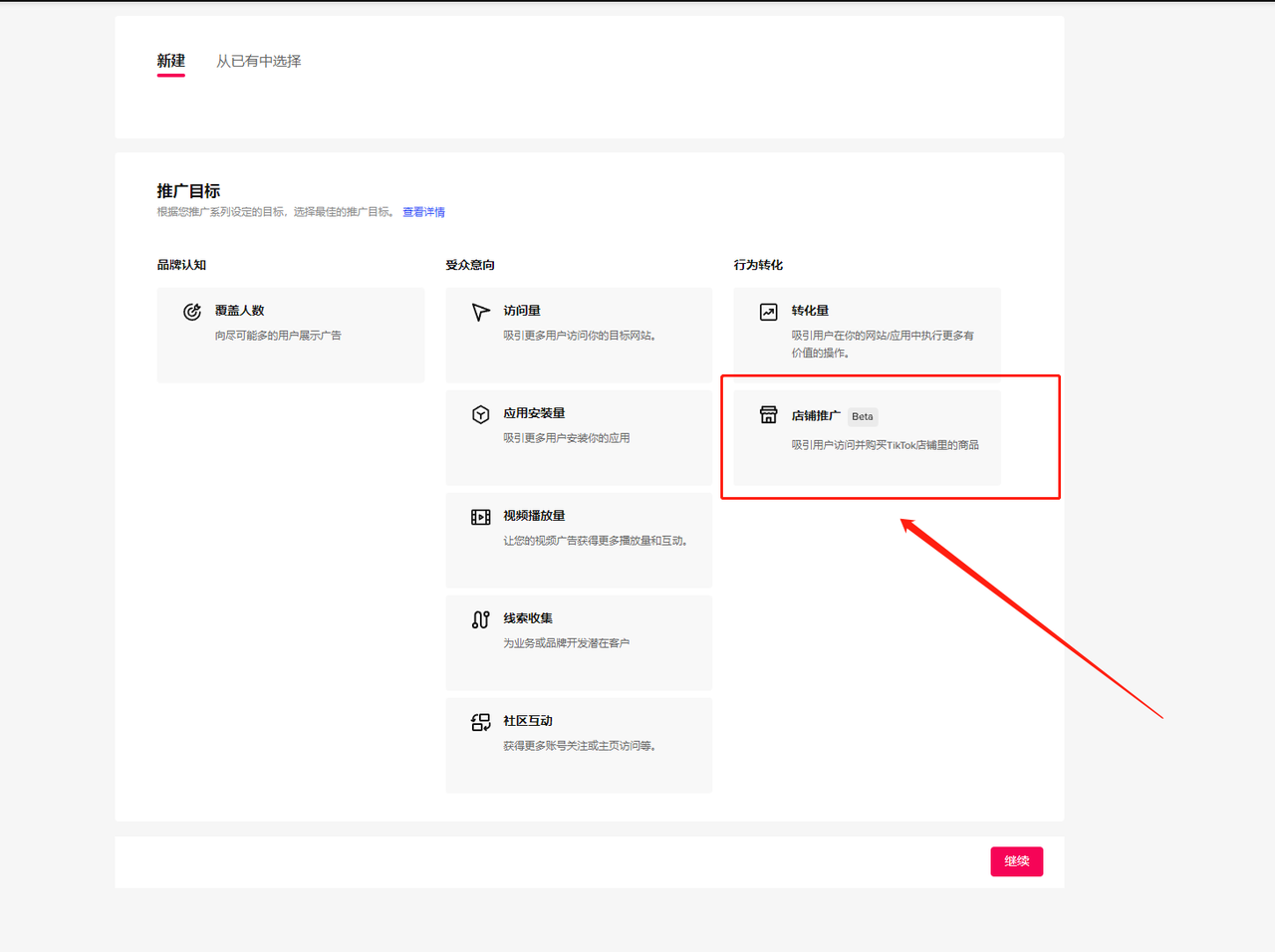Switch to the 新建 tab
Viewport: 1275px width, 952px height.
click(170, 61)
